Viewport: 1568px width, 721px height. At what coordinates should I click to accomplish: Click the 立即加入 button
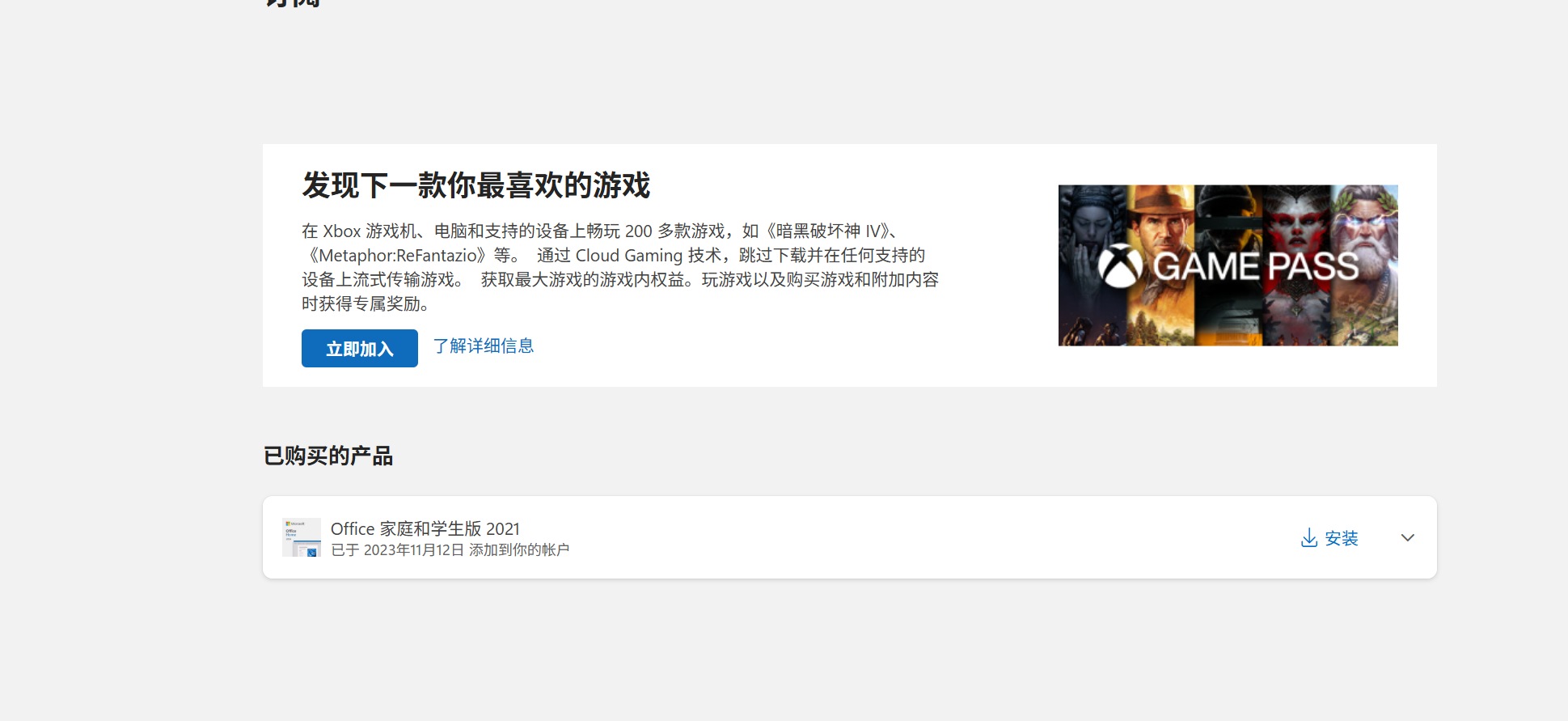pos(360,348)
